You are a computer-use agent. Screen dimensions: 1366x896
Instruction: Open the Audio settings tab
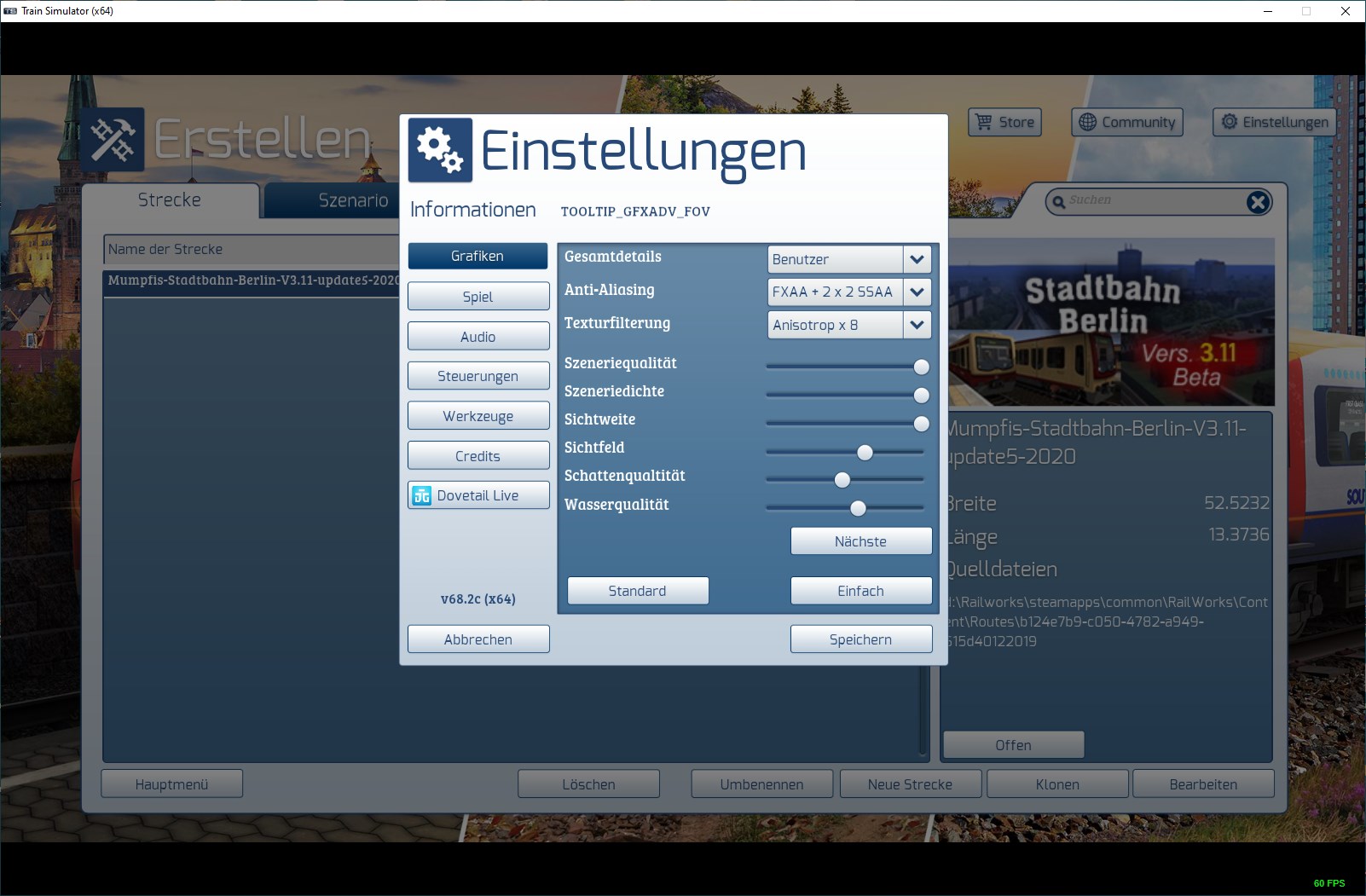click(478, 337)
